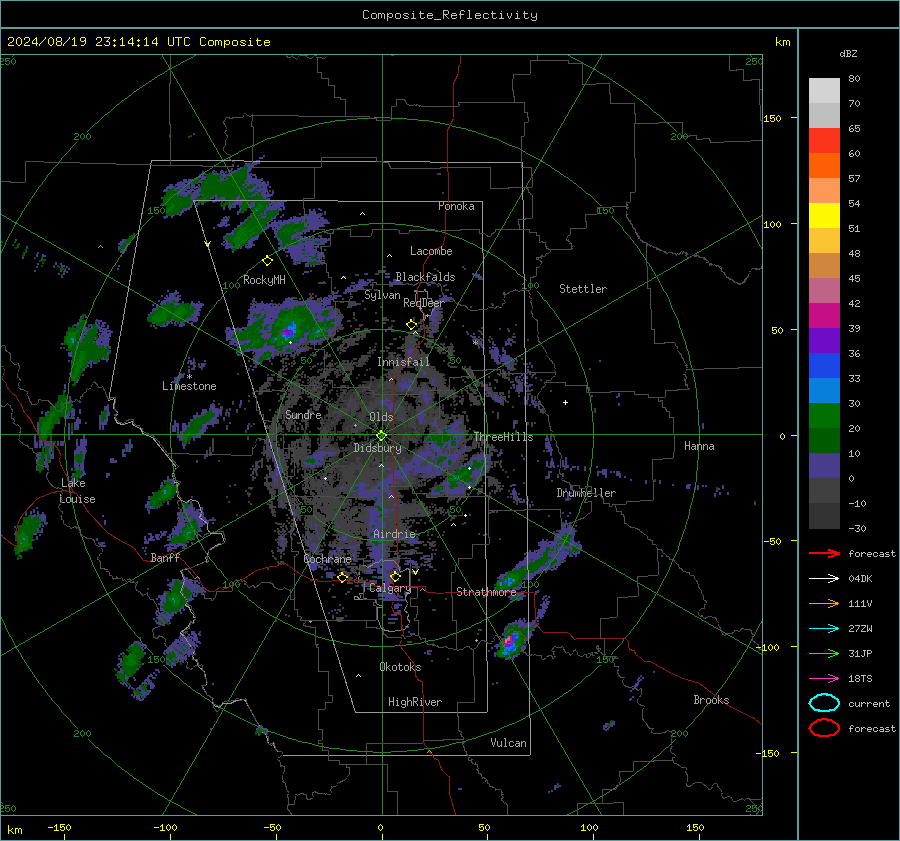Image resolution: width=900 pixels, height=841 pixels.
Task: Click the Innisfail city label
Action: [x=403, y=362]
